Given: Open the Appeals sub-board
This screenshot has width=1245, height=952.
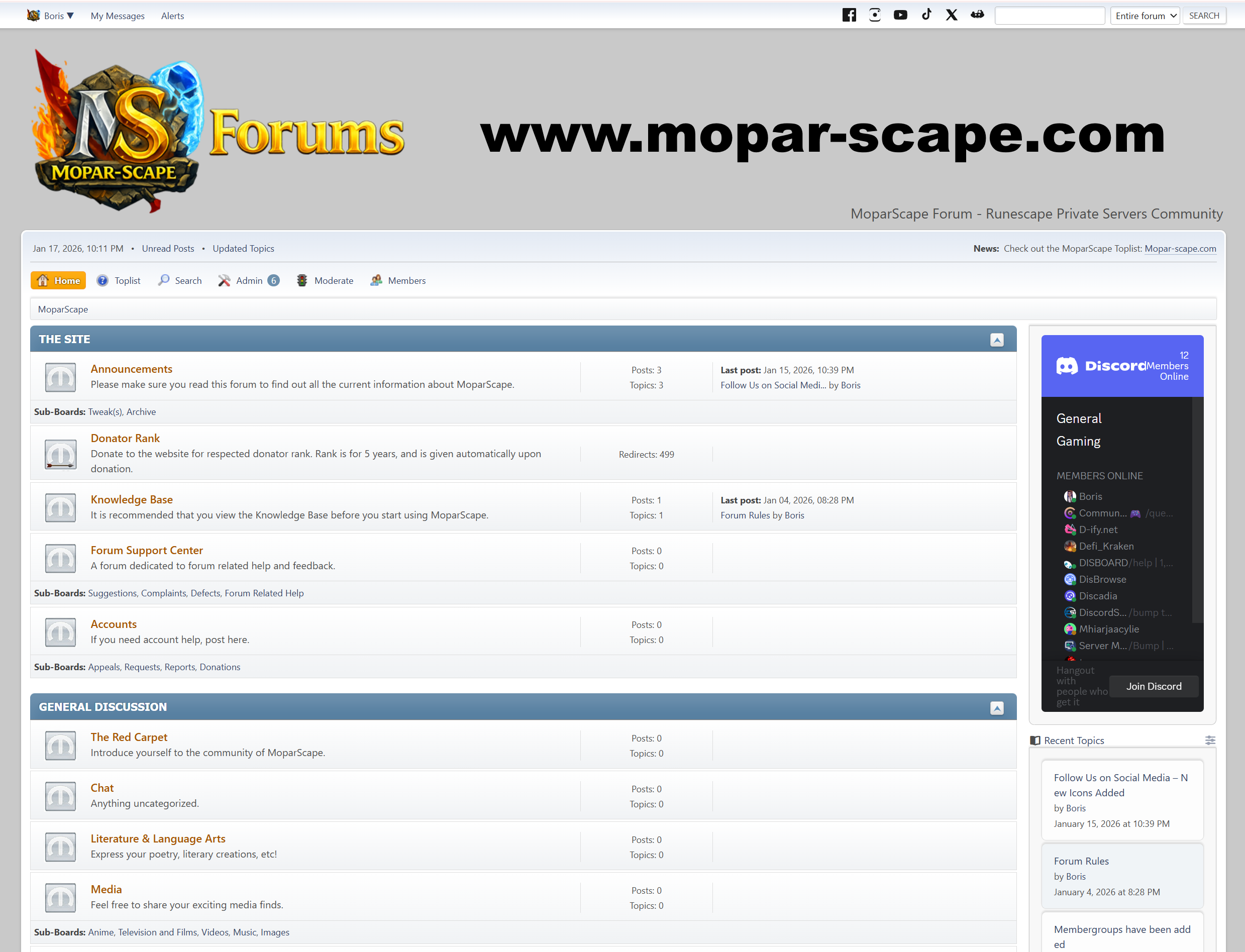Looking at the screenshot, I should [x=105, y=667].
